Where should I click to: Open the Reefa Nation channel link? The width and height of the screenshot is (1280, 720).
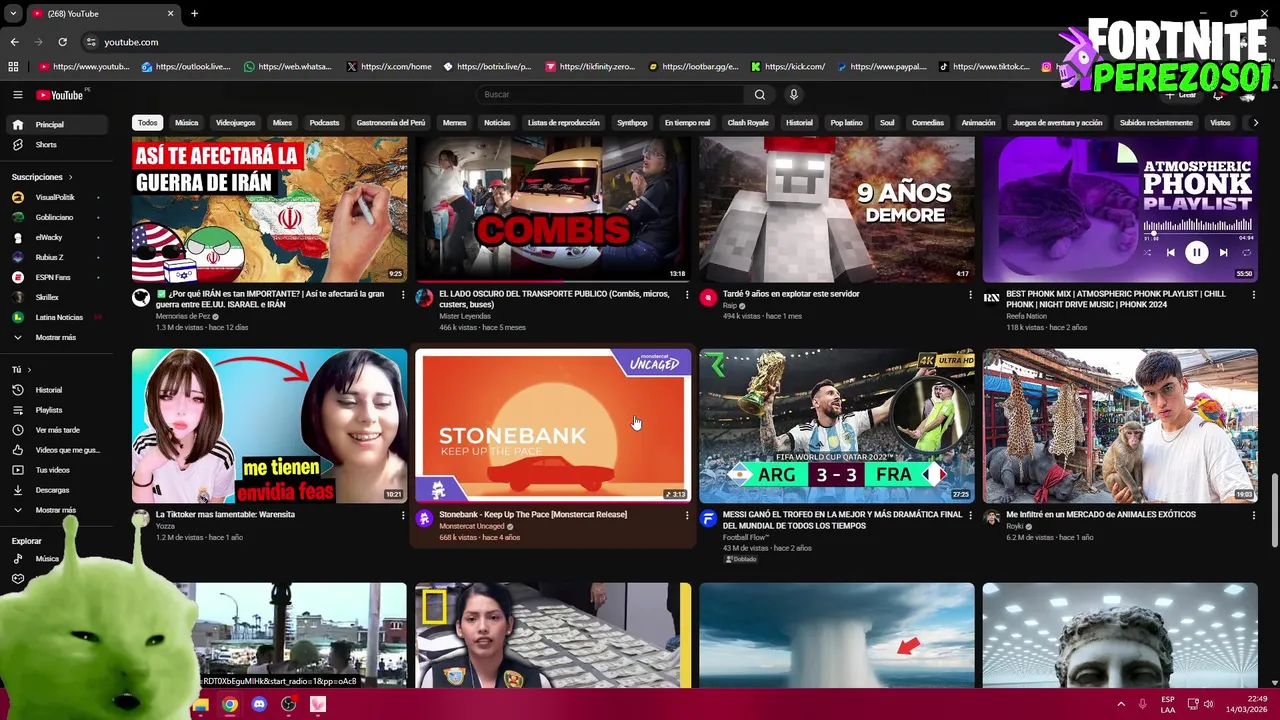1026,316
